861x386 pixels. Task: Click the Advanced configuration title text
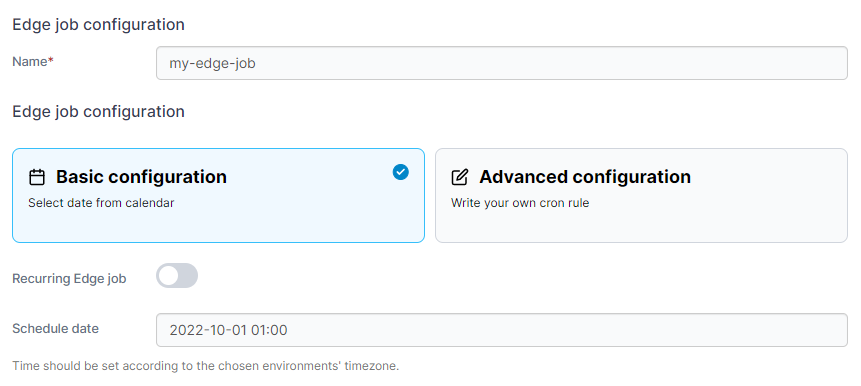585,177
